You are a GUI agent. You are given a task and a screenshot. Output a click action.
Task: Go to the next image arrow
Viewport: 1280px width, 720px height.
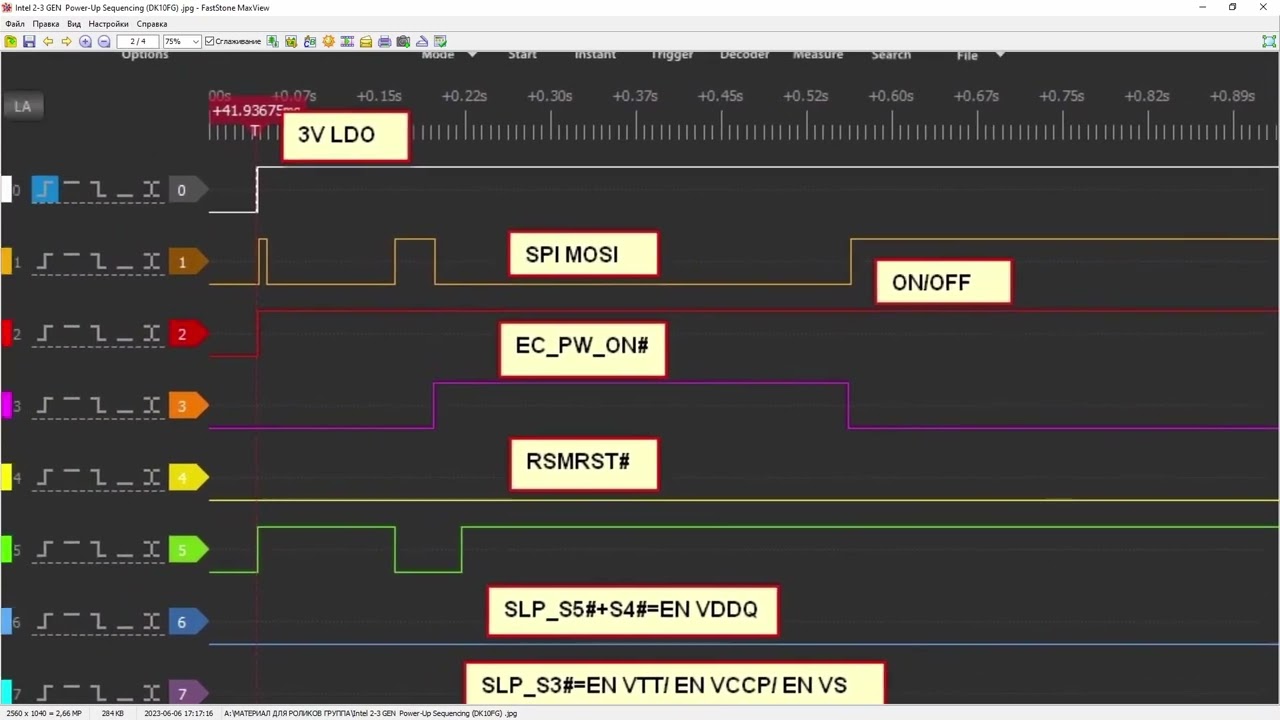66,41
